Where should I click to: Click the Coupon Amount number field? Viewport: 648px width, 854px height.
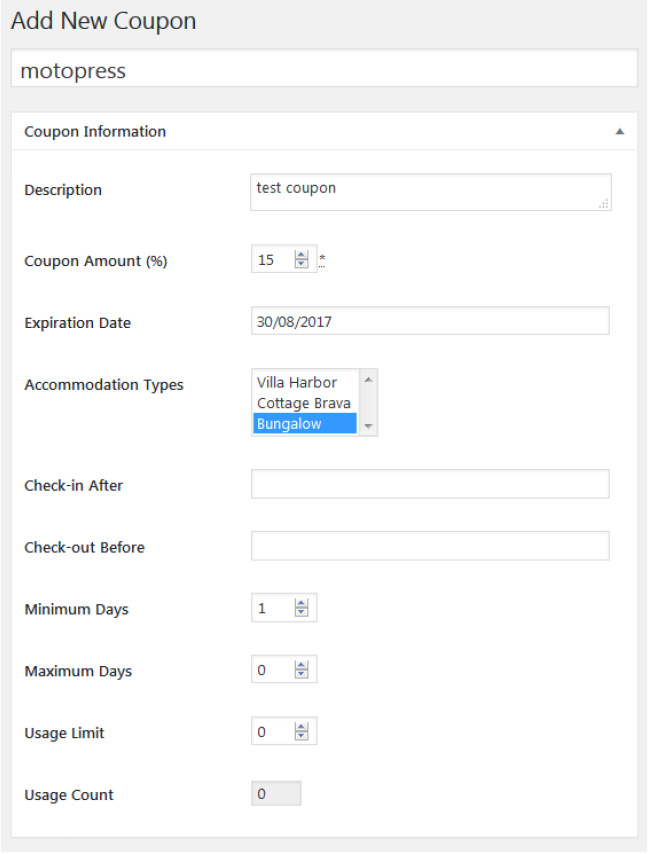coord(272,260)
